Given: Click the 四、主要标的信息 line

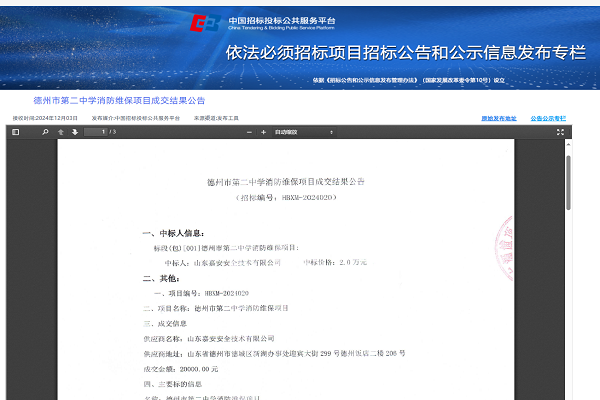Looking at the screenshot, I should [173, 384].
